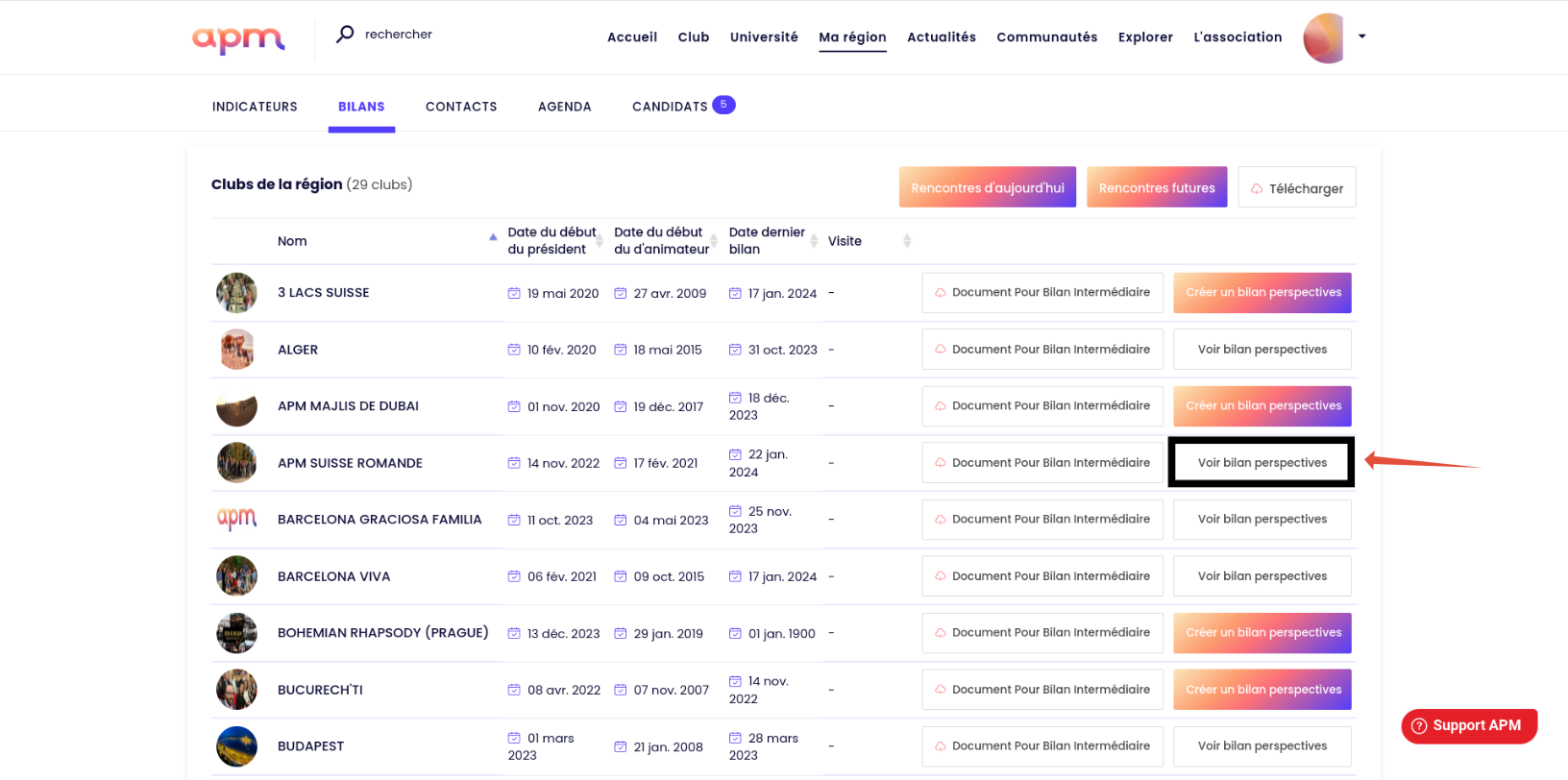Click ALGER club thumbnail
The height and width of the screenshot is (780, 1568).
click(236, 350)
